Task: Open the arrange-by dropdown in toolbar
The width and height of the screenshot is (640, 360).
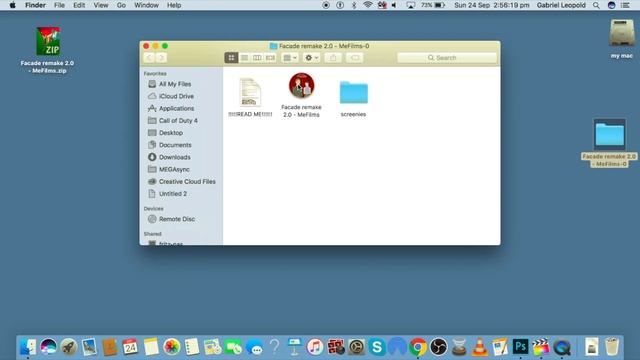Action: tap(290, 58)
